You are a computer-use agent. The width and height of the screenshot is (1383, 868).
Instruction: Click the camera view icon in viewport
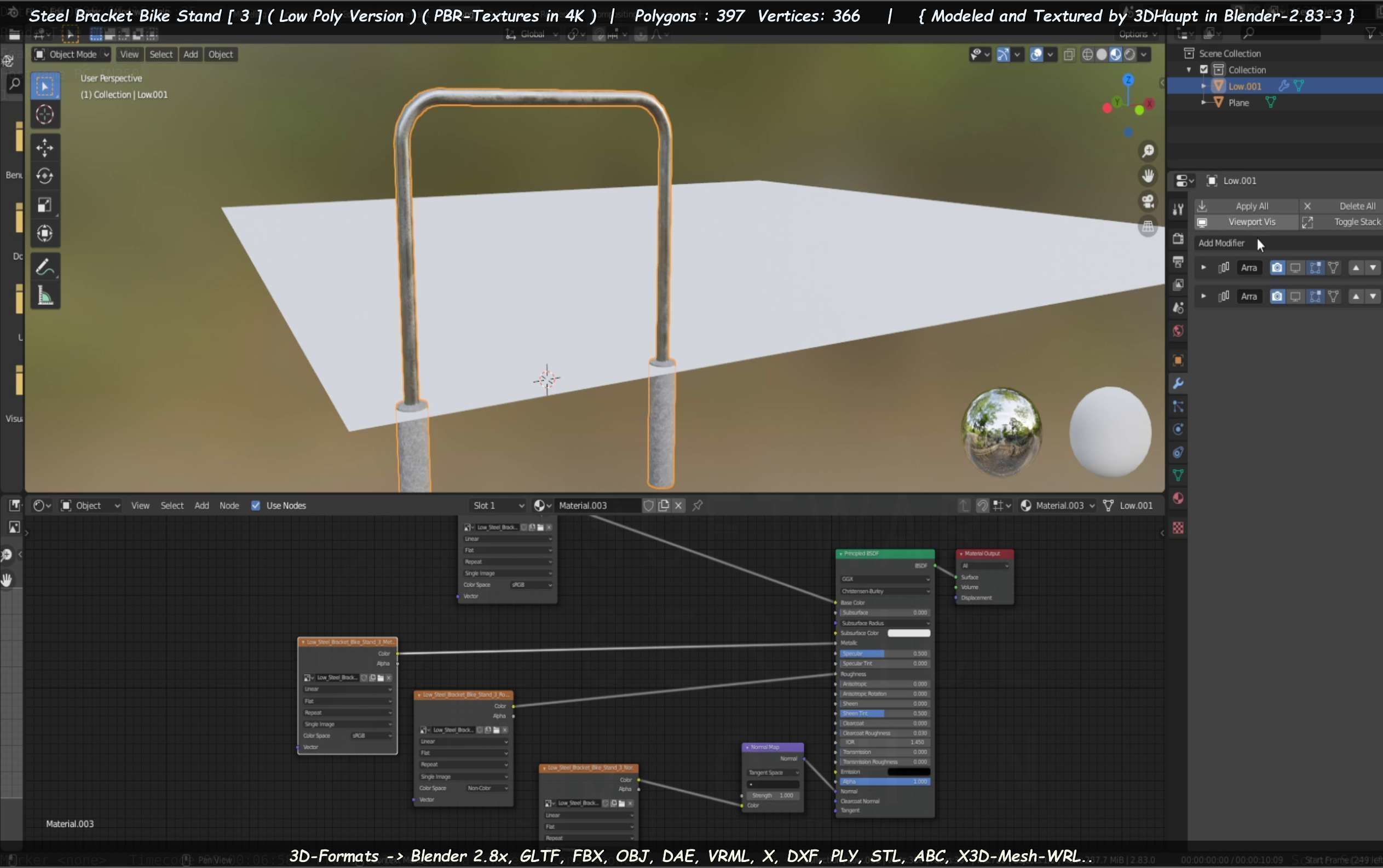(1148, 201)
